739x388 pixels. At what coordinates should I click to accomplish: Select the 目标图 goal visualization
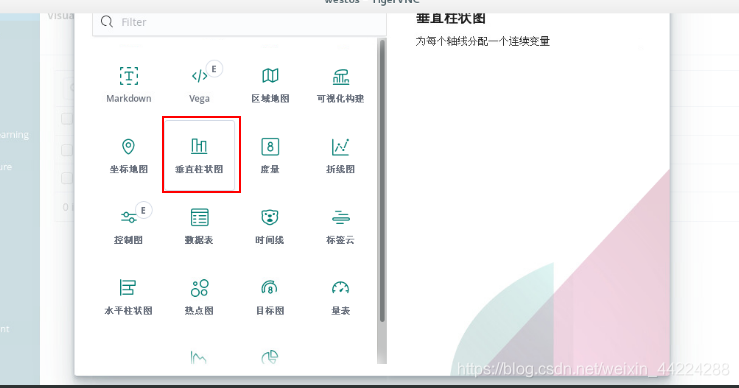tap(270, 297)
